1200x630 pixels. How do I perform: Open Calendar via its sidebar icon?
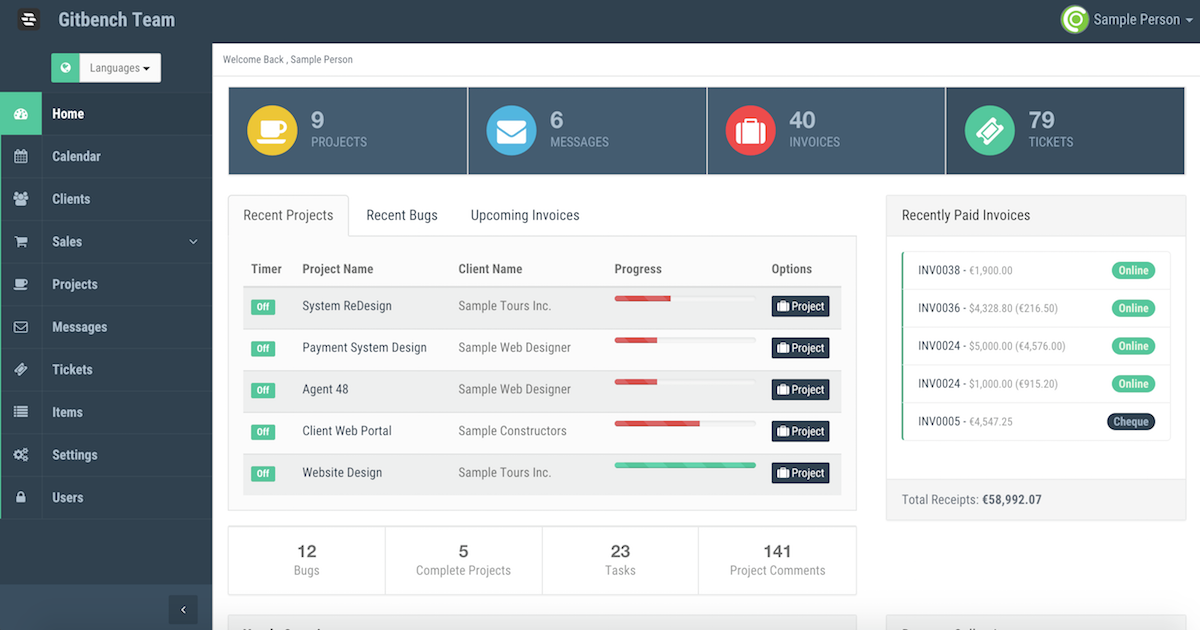(21, 157)
